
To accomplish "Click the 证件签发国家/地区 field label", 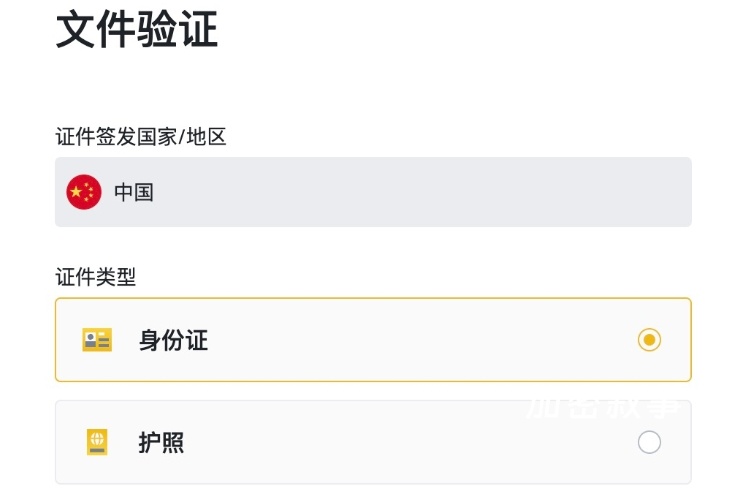I will (x=141, y=136).
